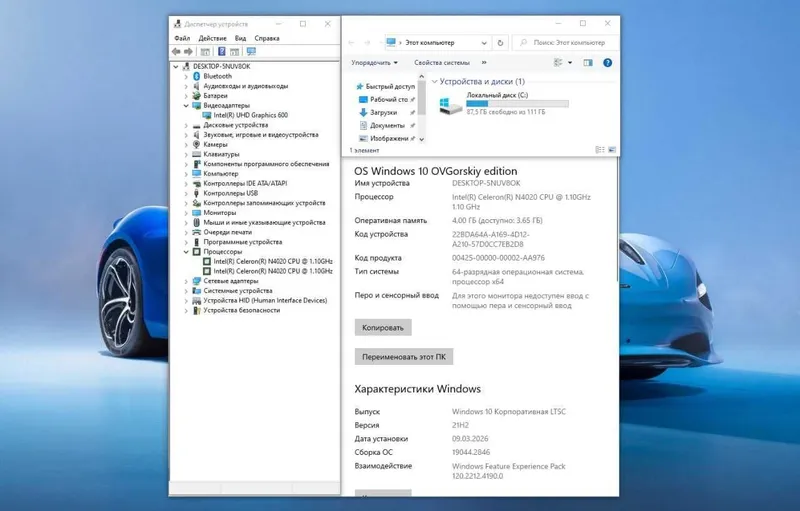Open the Упорядочить dropdown in Explorer
This screenshot has height=511, width=800.
click(374, 63)
